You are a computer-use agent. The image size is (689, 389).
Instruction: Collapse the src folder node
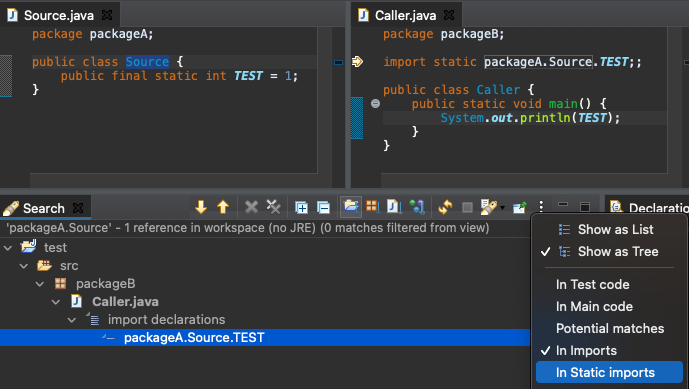point(24,265)
